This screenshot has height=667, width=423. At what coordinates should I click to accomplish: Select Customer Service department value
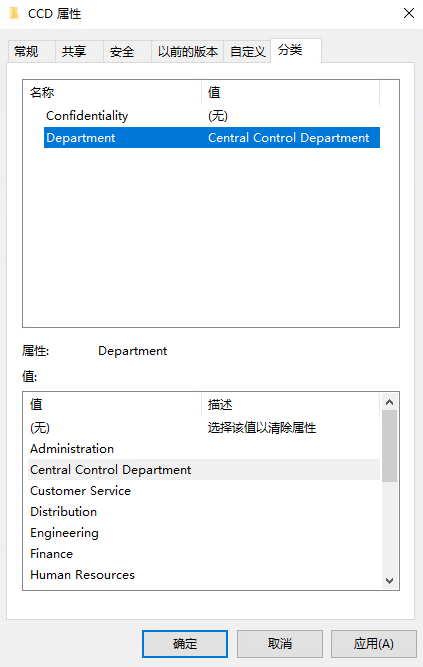204,491
